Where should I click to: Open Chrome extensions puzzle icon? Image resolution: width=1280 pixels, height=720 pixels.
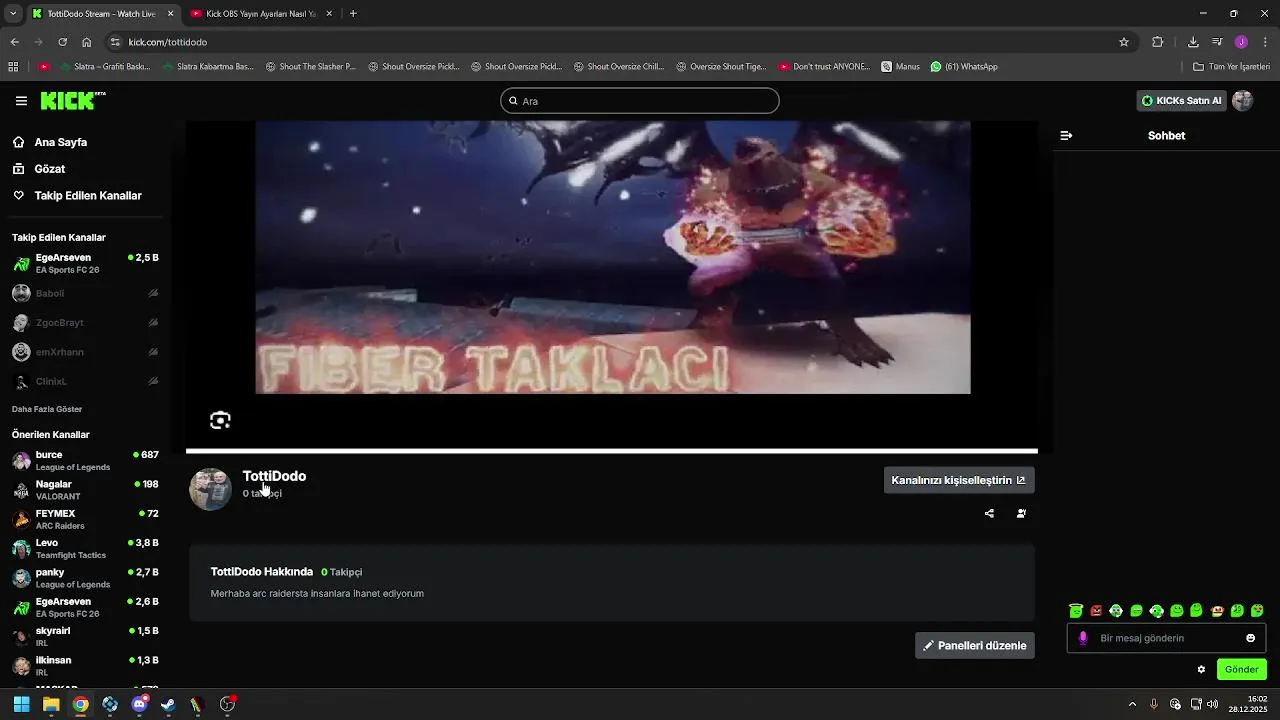click(x=1158, y=42)
